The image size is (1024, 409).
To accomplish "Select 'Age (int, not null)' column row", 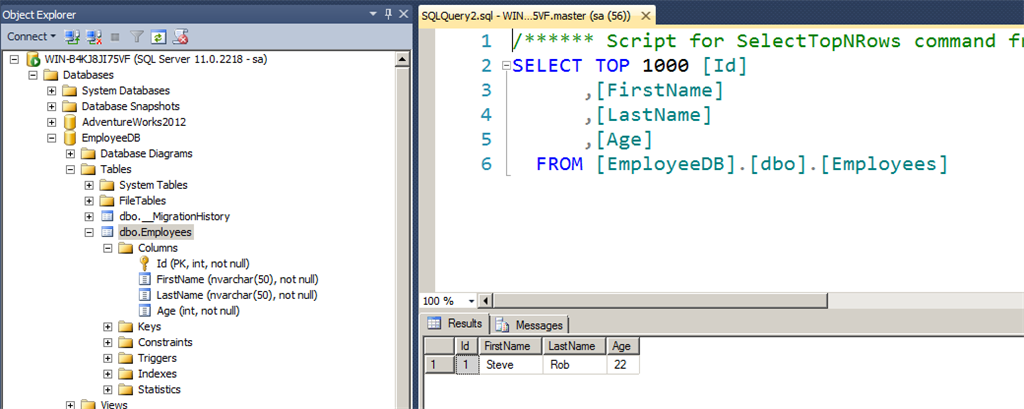I will pos(199,311).
